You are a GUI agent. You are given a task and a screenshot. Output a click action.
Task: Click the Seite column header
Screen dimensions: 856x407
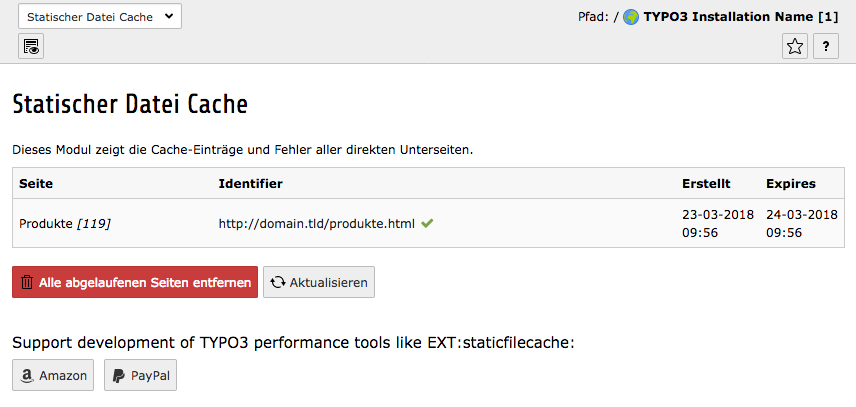click(36, 184)
